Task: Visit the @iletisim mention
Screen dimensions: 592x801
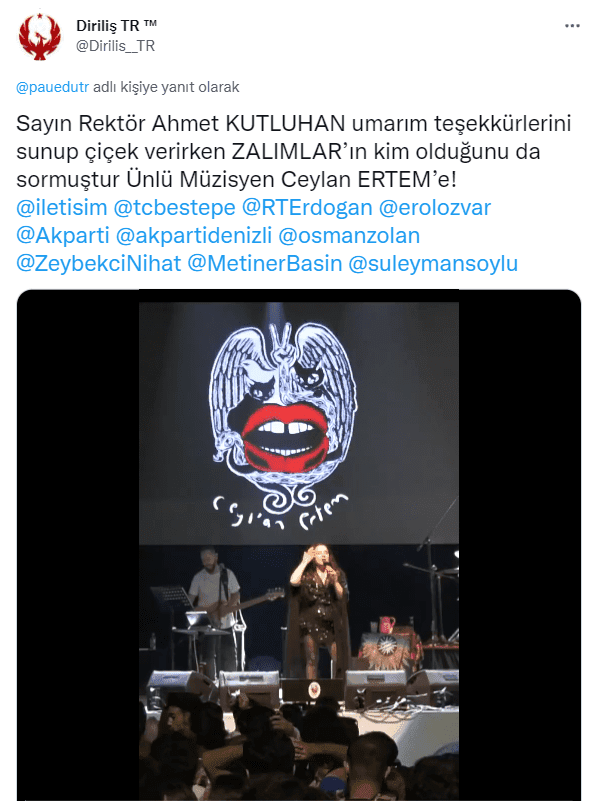Action: (x=62, y=207)
